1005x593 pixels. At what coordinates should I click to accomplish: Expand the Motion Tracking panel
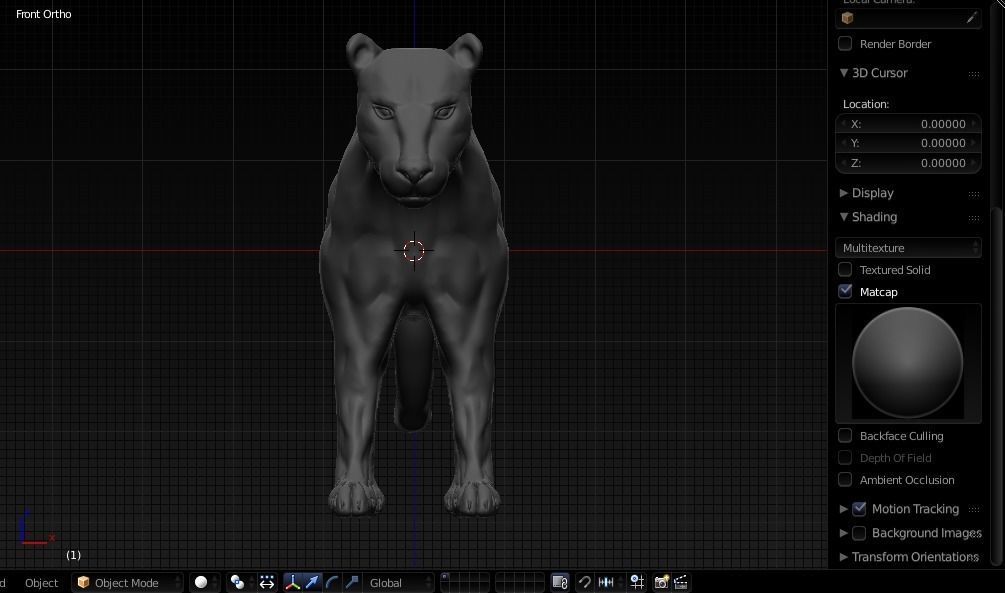tap(843, 508)
